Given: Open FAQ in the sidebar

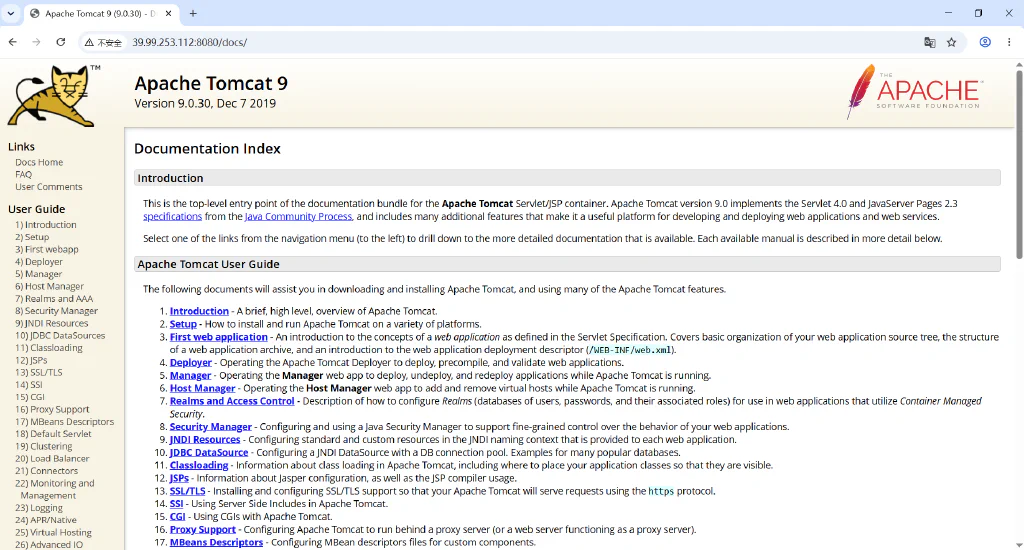Looking at the screenshot, I should (24, 174).
